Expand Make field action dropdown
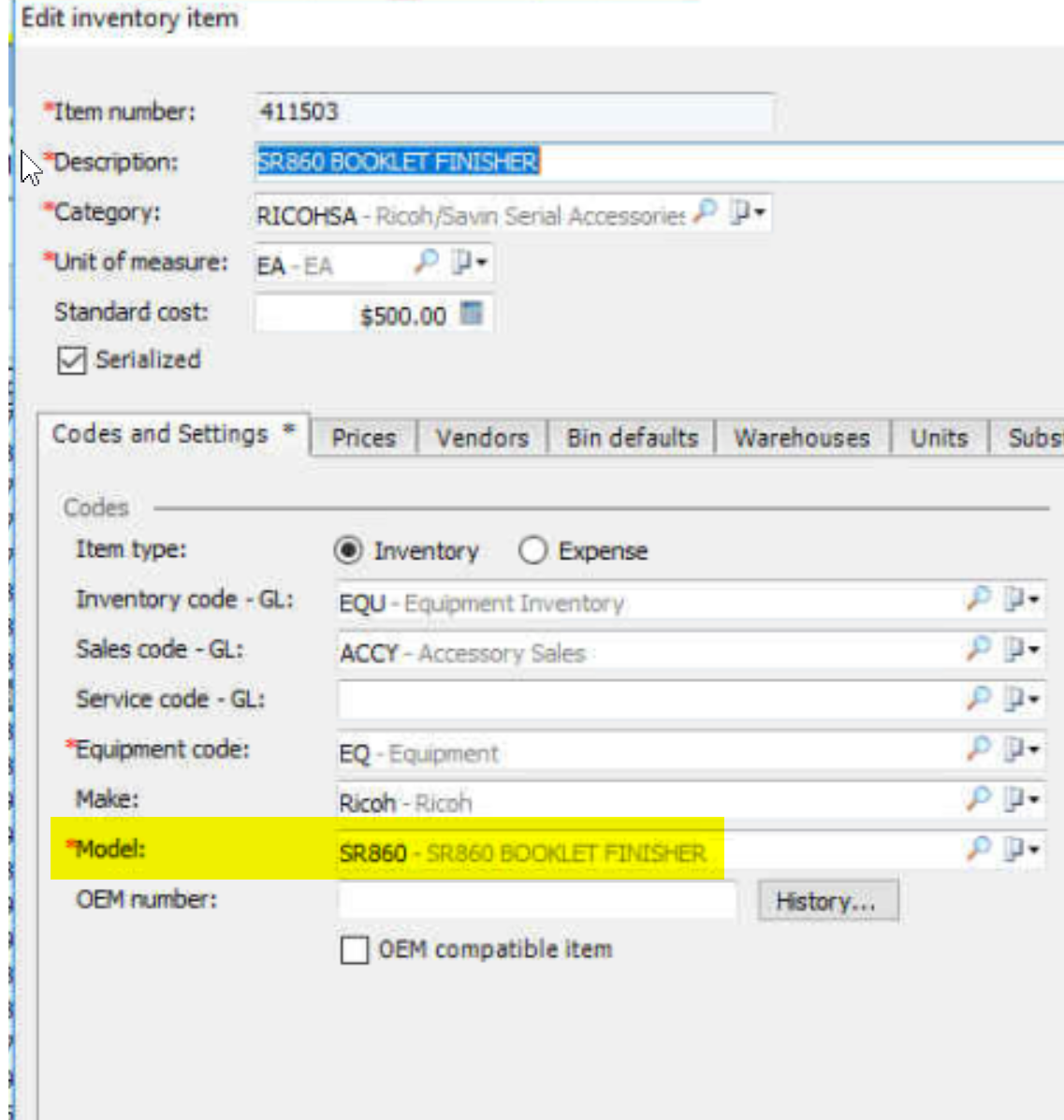Viewport: 1064px width, 1120px height. click(1021, 798)
